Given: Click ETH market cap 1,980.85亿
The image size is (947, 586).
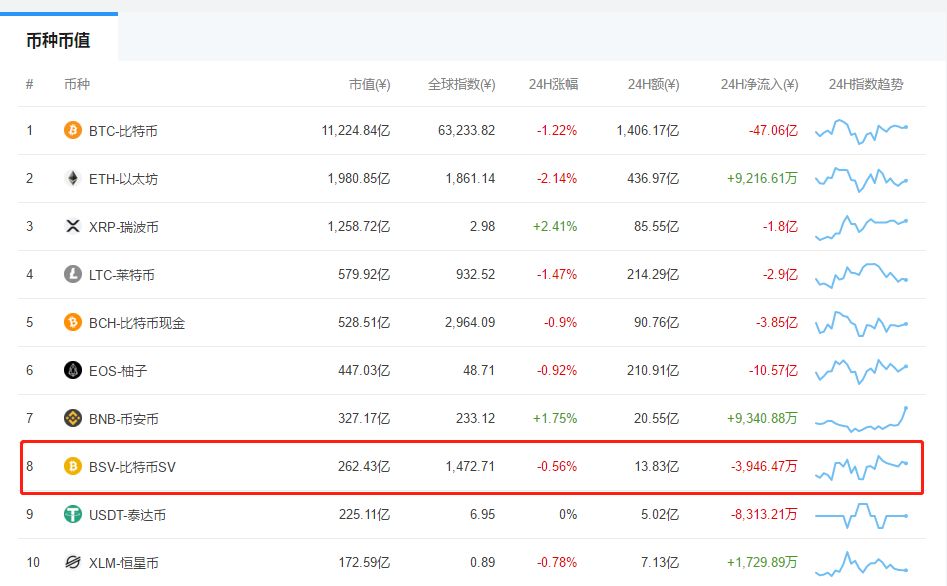Looking at the screenshot, I should 359,178.
